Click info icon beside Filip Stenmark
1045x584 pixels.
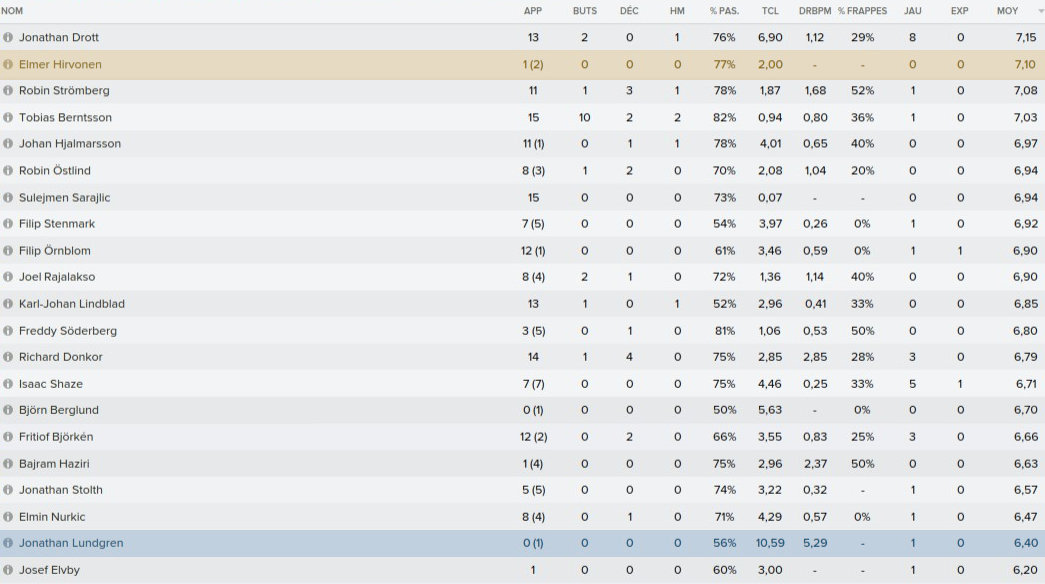tap(8, 224)
